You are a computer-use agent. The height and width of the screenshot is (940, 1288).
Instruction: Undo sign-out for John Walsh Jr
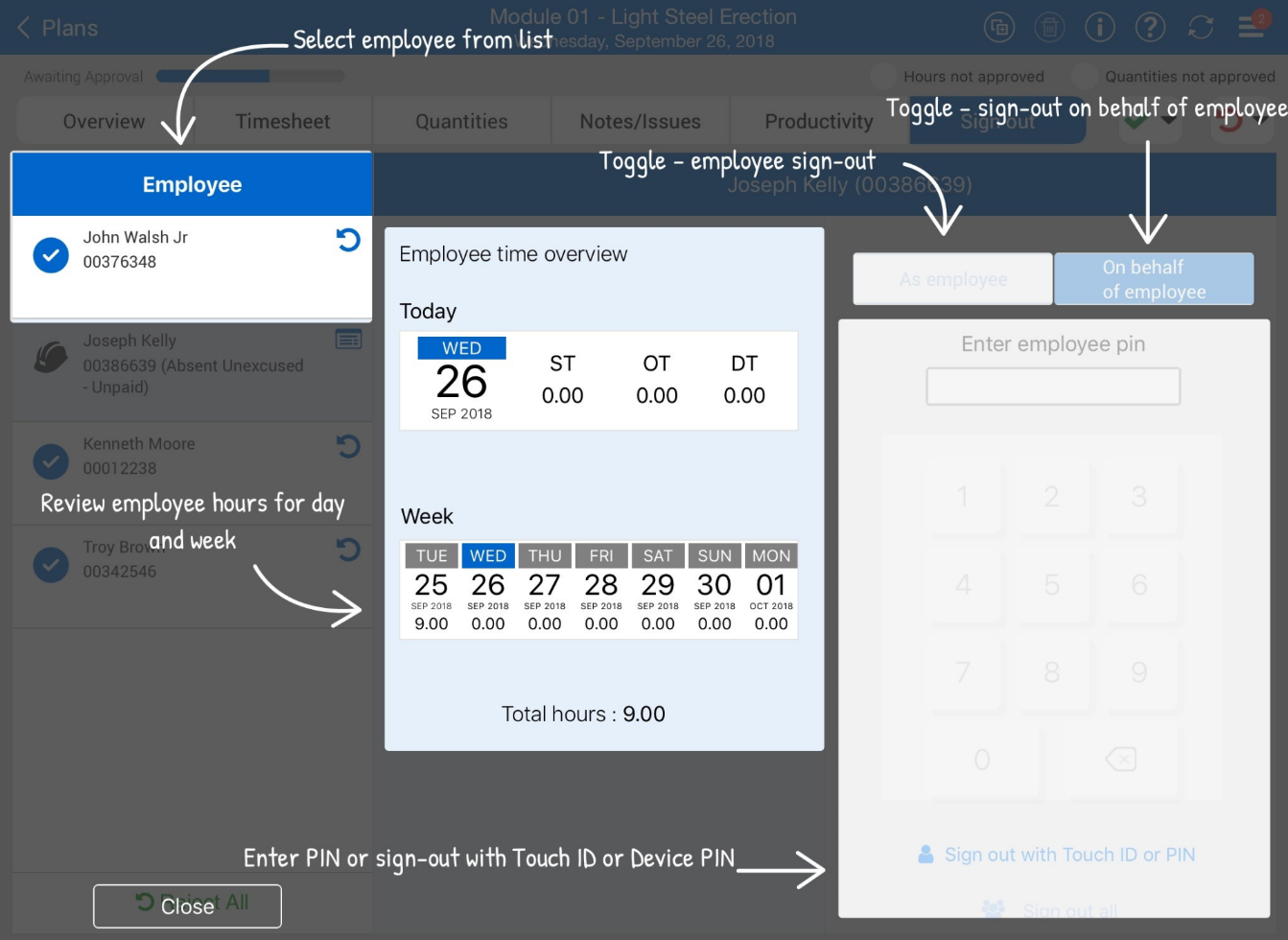(348, 240)
